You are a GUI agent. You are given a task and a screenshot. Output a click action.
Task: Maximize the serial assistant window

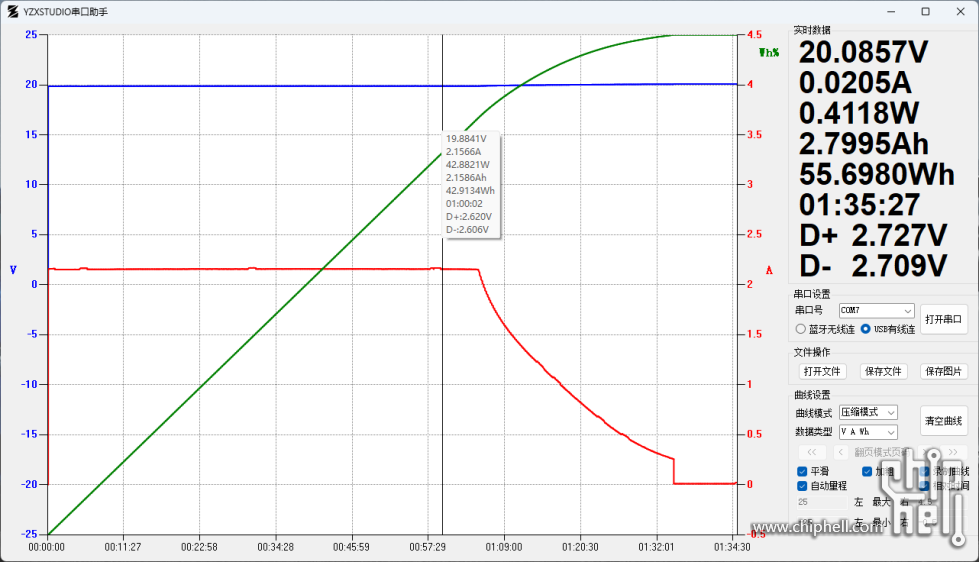925,11
